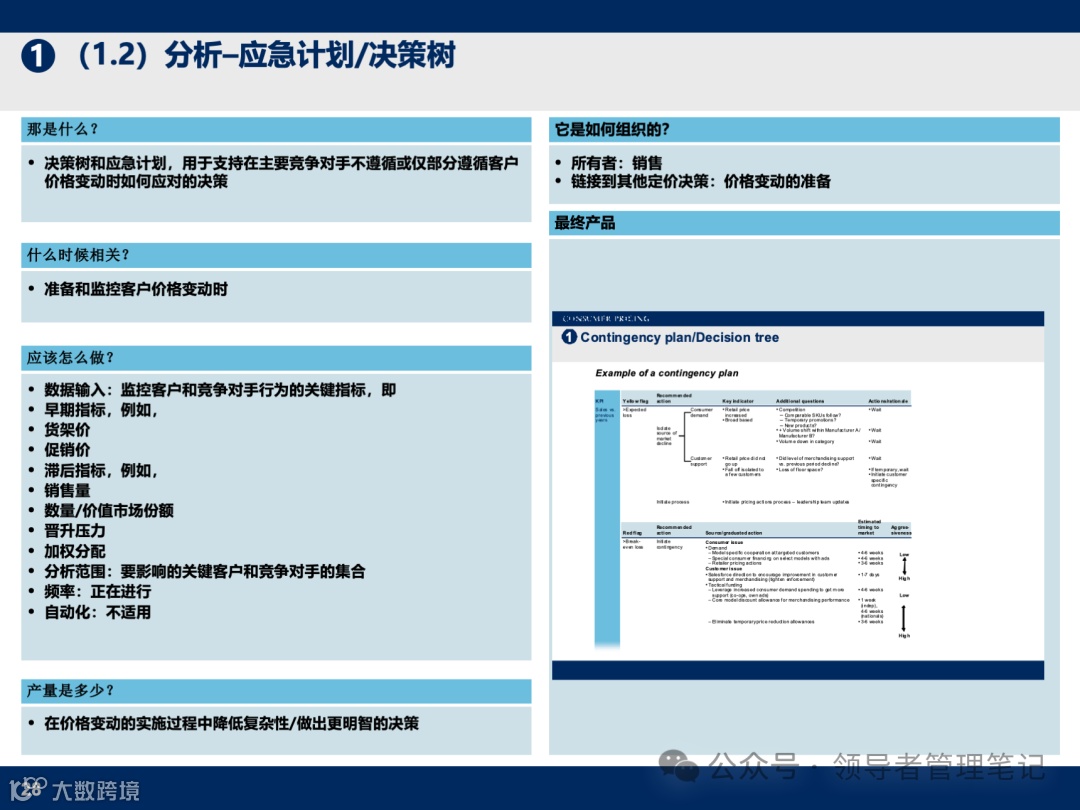Select the bullet 滞后指标，例如
The image size is (1080, 810).
tap(101, 470)
